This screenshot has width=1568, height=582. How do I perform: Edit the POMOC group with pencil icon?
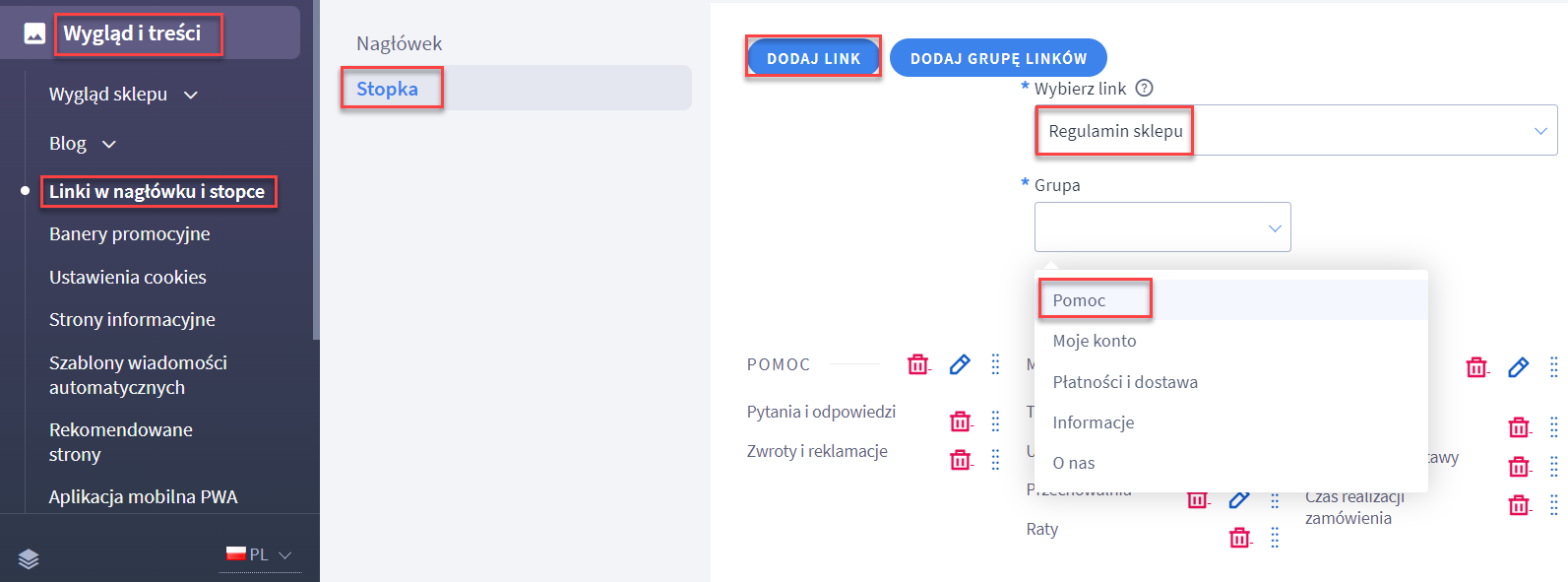[x=960, y=364]
